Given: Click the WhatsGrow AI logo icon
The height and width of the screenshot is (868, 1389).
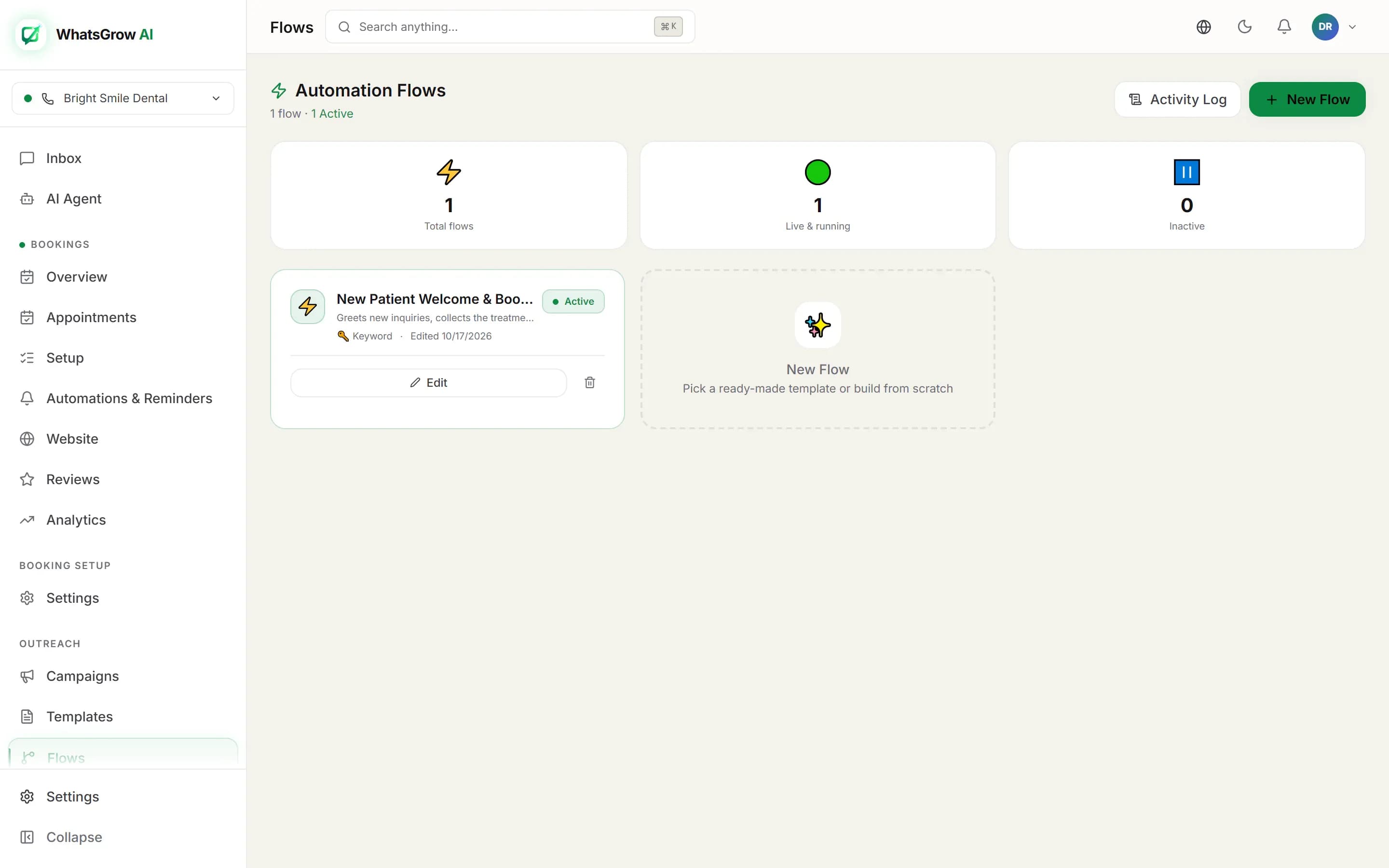Looking at the screenshot, I should click(30, 34).
